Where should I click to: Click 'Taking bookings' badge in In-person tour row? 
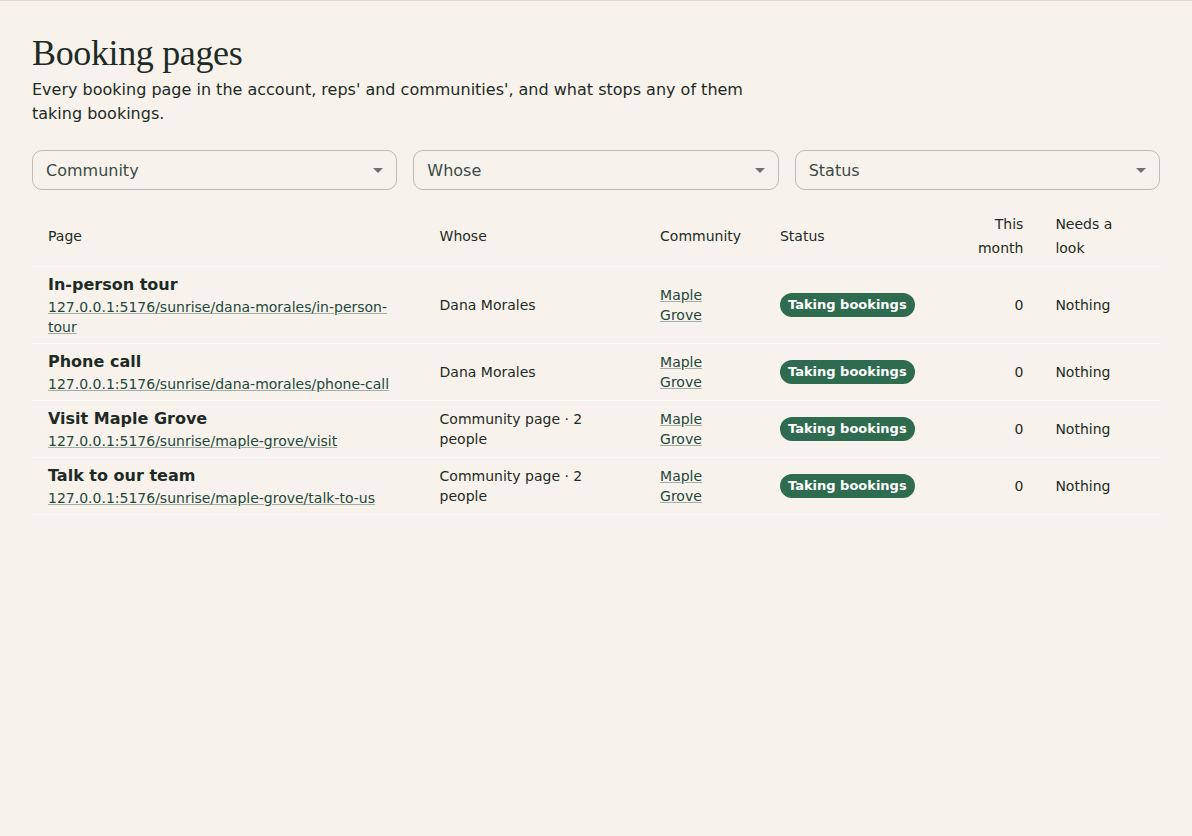(x=847, y=305)
